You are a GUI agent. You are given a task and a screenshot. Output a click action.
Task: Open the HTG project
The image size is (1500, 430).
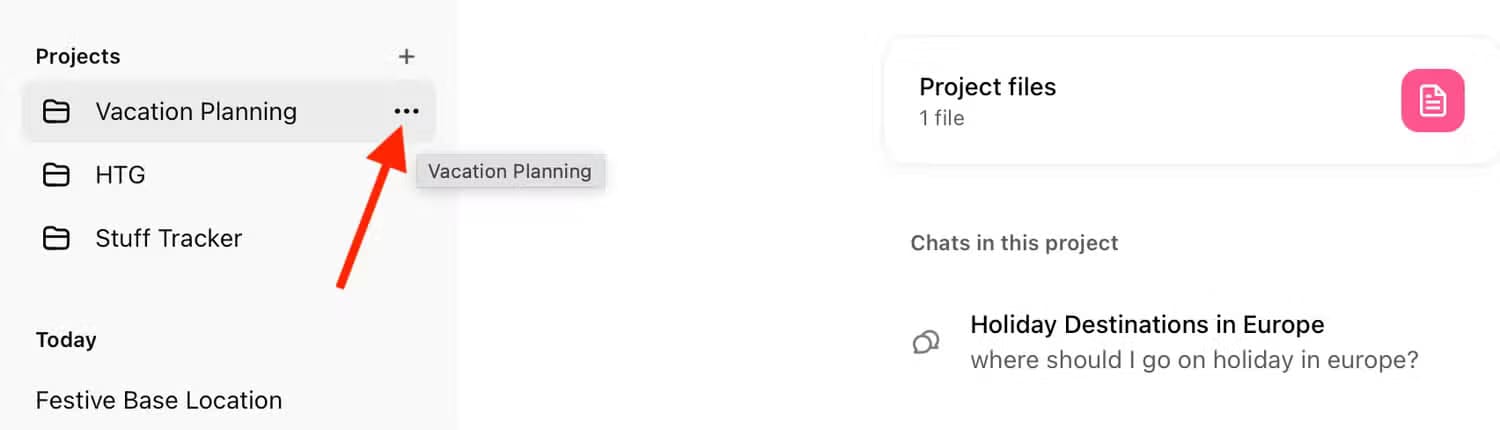point(120,175)
